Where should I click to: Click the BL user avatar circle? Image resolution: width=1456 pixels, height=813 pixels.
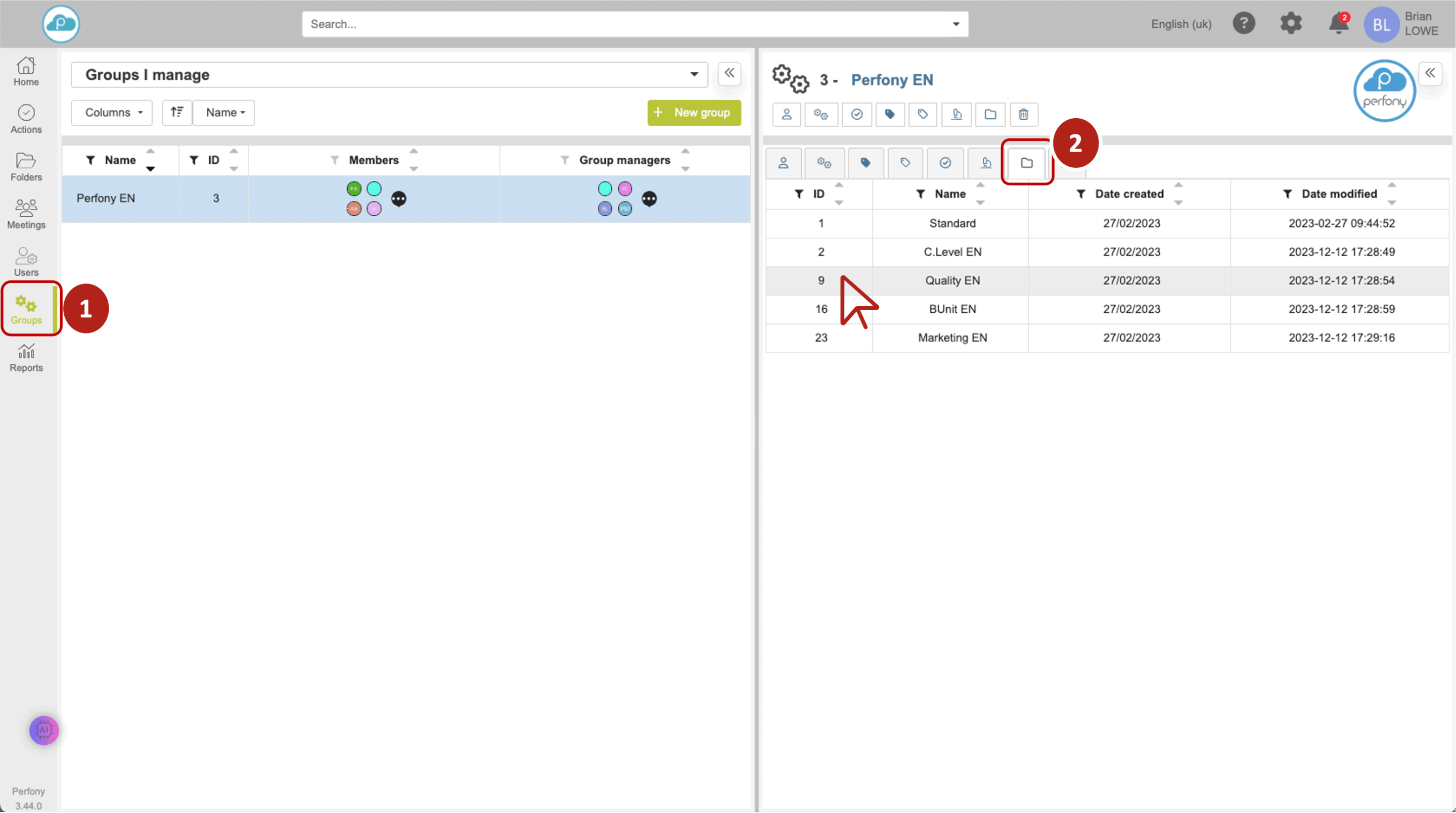pyautogui.click(x=1381, y=24)
